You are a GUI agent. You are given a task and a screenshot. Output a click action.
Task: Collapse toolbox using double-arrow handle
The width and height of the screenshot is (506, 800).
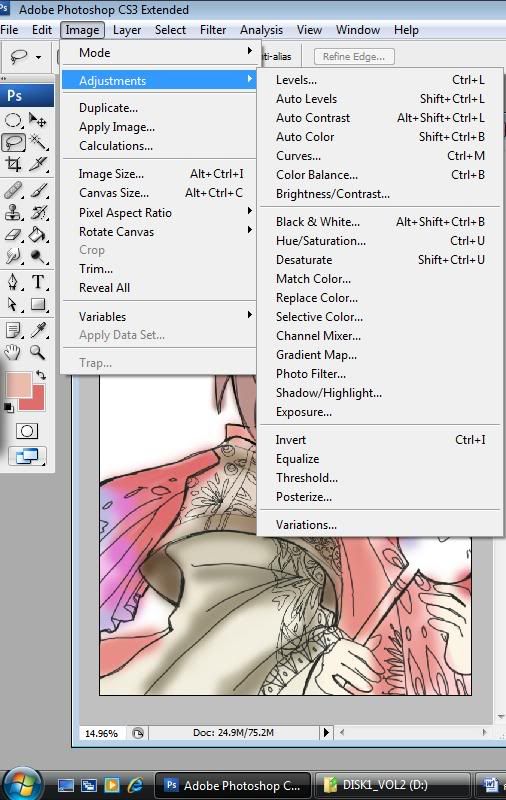click(4, 79)
